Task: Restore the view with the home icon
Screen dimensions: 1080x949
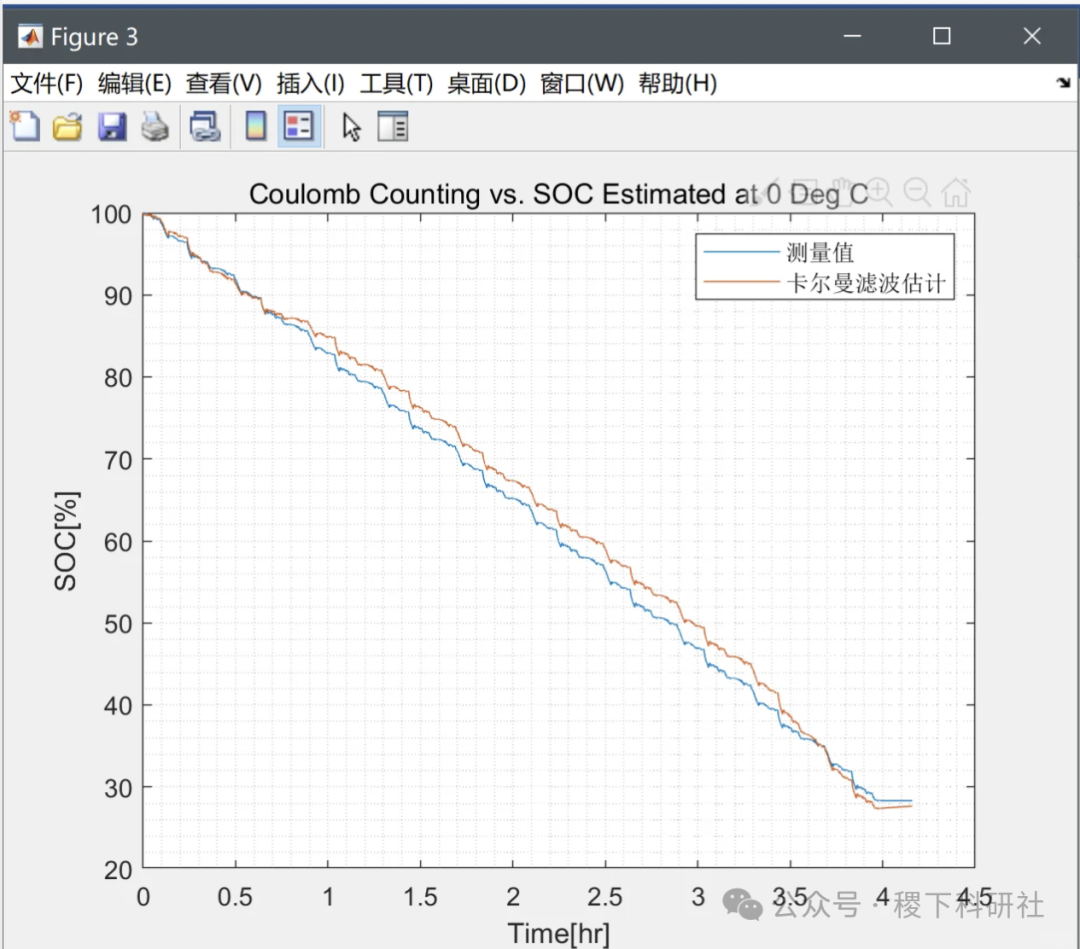Action: click(x=956, y=192)
